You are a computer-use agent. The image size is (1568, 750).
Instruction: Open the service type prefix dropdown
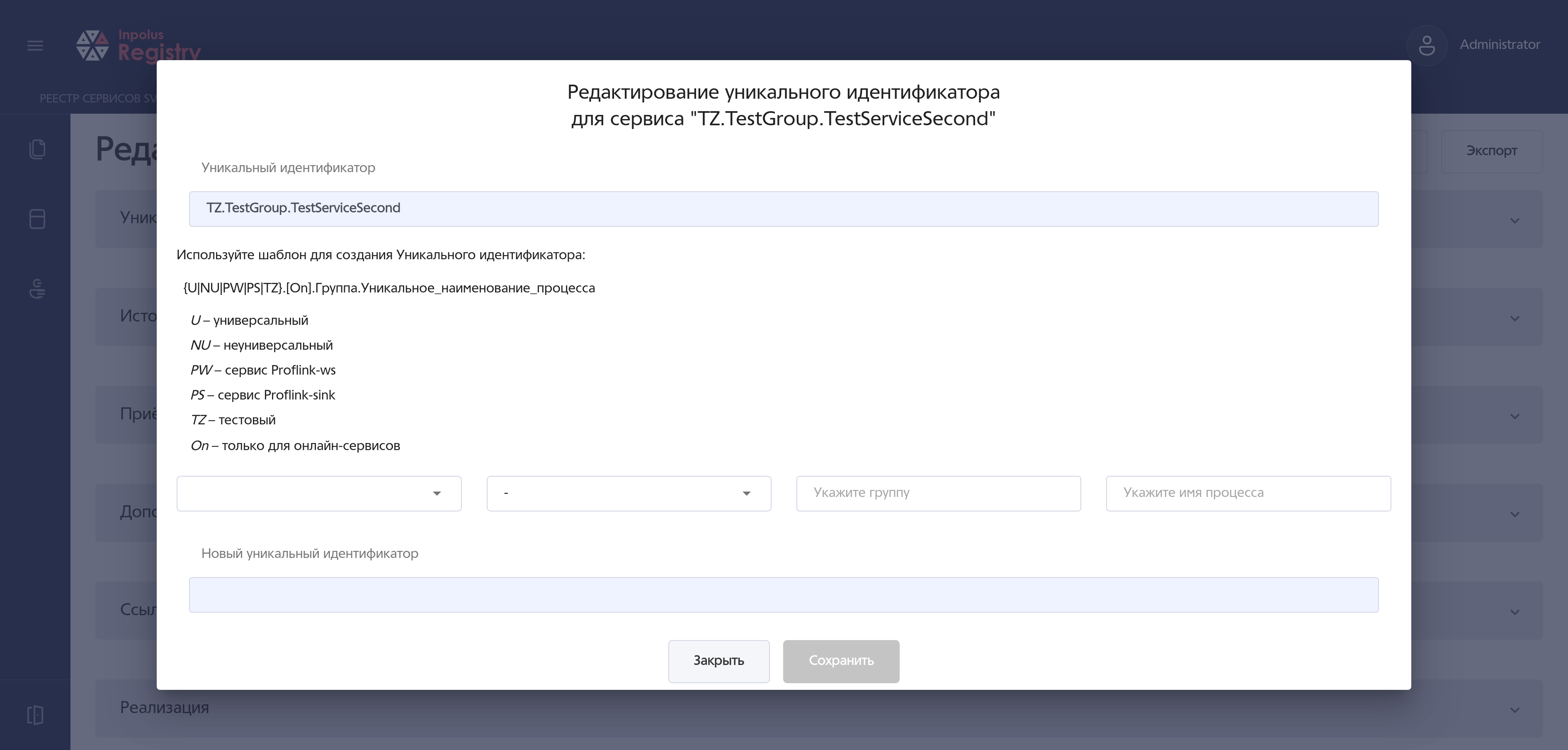click(319, 494)
